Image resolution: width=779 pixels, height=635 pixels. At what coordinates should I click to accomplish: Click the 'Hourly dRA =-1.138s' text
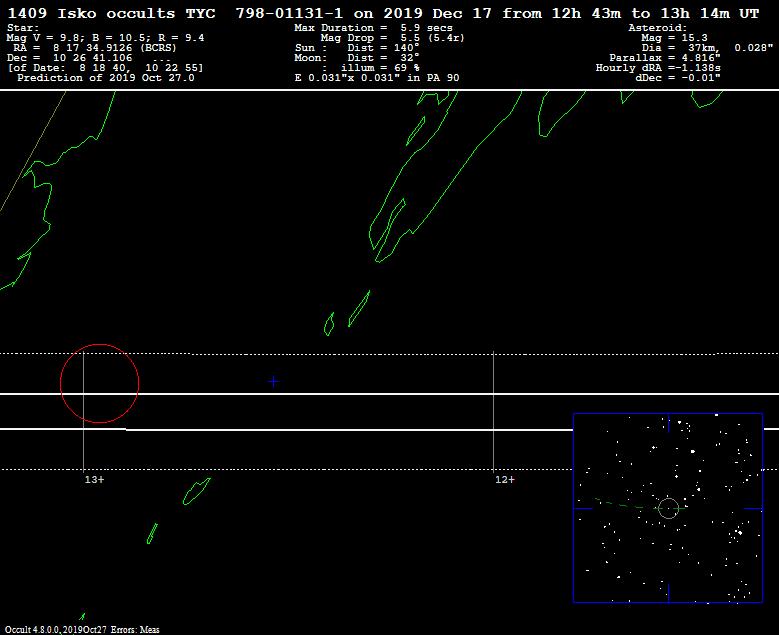click(658, 68)
